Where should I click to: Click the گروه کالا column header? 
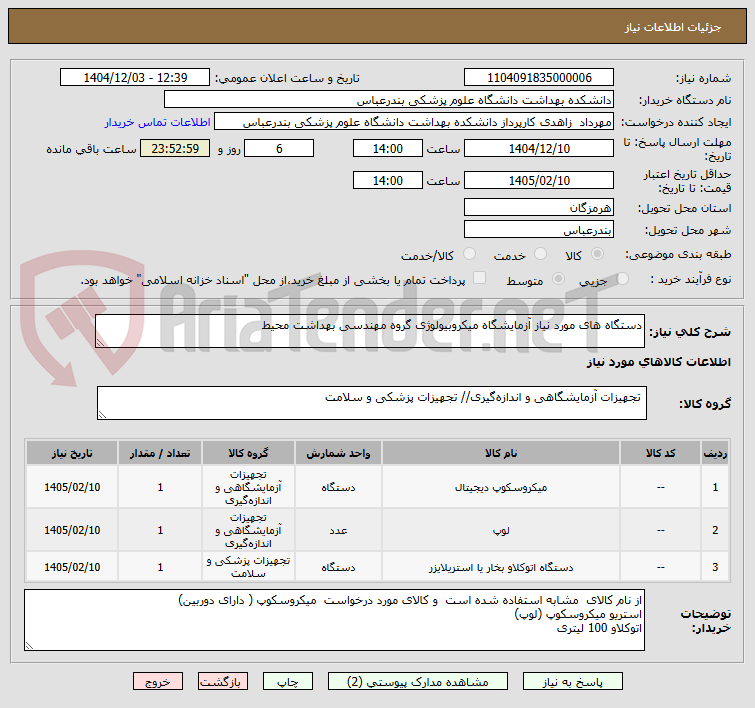tap(248, 453)
